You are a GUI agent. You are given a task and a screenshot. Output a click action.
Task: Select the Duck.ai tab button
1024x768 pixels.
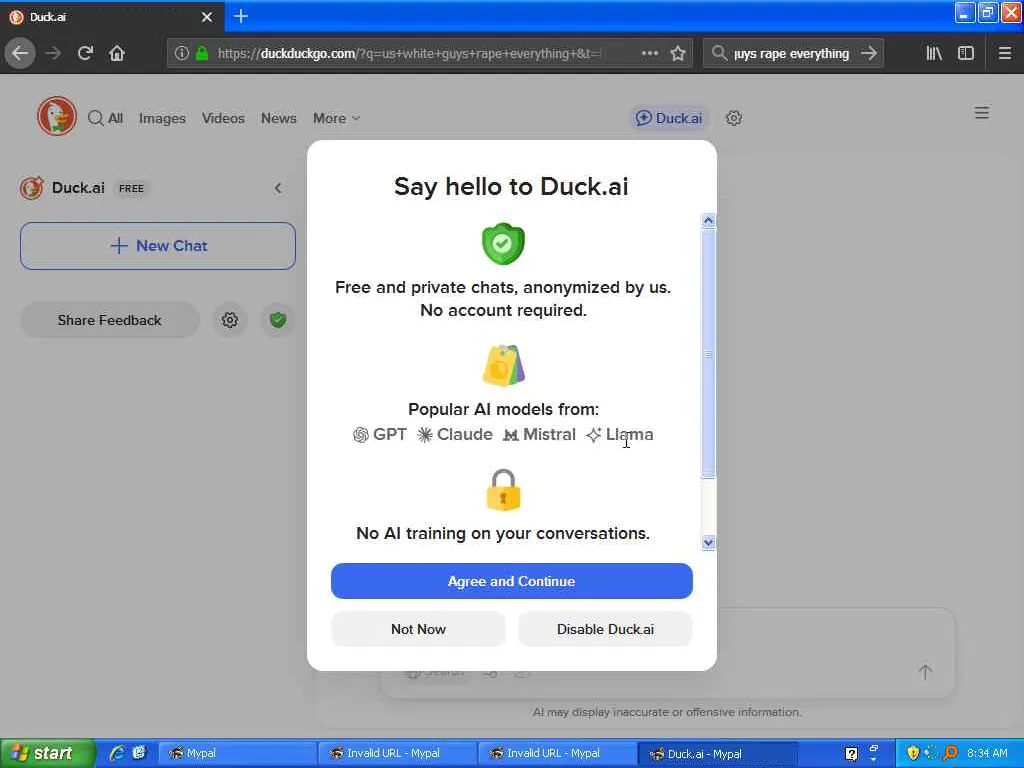(x=669, y=118)
